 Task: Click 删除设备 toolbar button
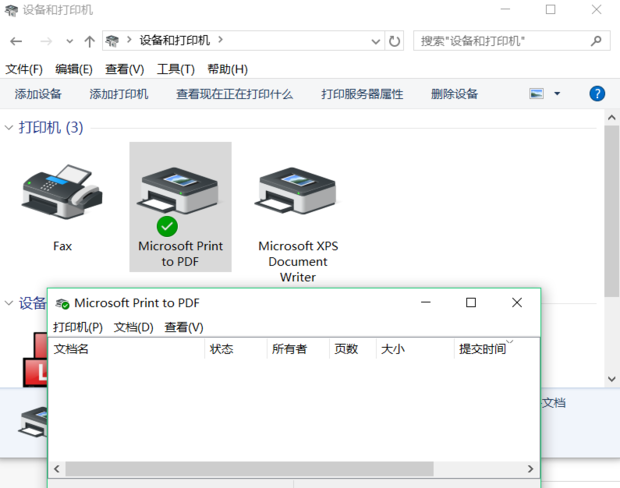pyautogui.click(x=454, y=94)
